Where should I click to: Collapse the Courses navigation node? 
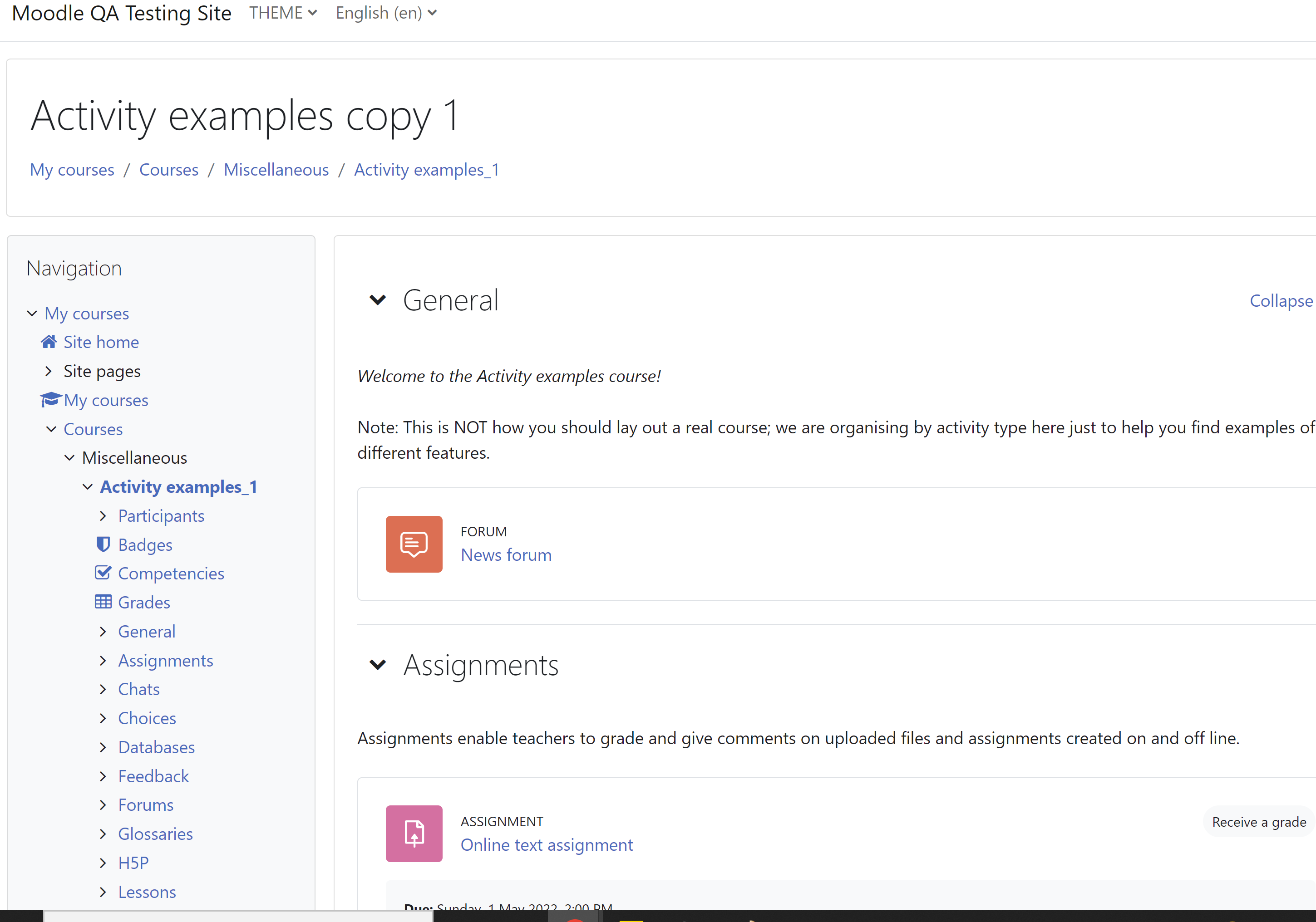(x=51, y=429)
